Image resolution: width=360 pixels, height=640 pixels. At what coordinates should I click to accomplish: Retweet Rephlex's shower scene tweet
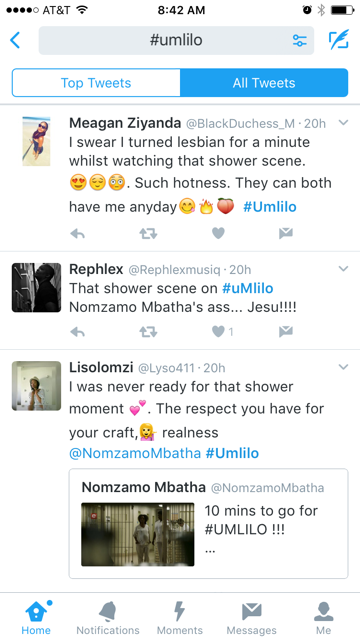pos(148,332)
